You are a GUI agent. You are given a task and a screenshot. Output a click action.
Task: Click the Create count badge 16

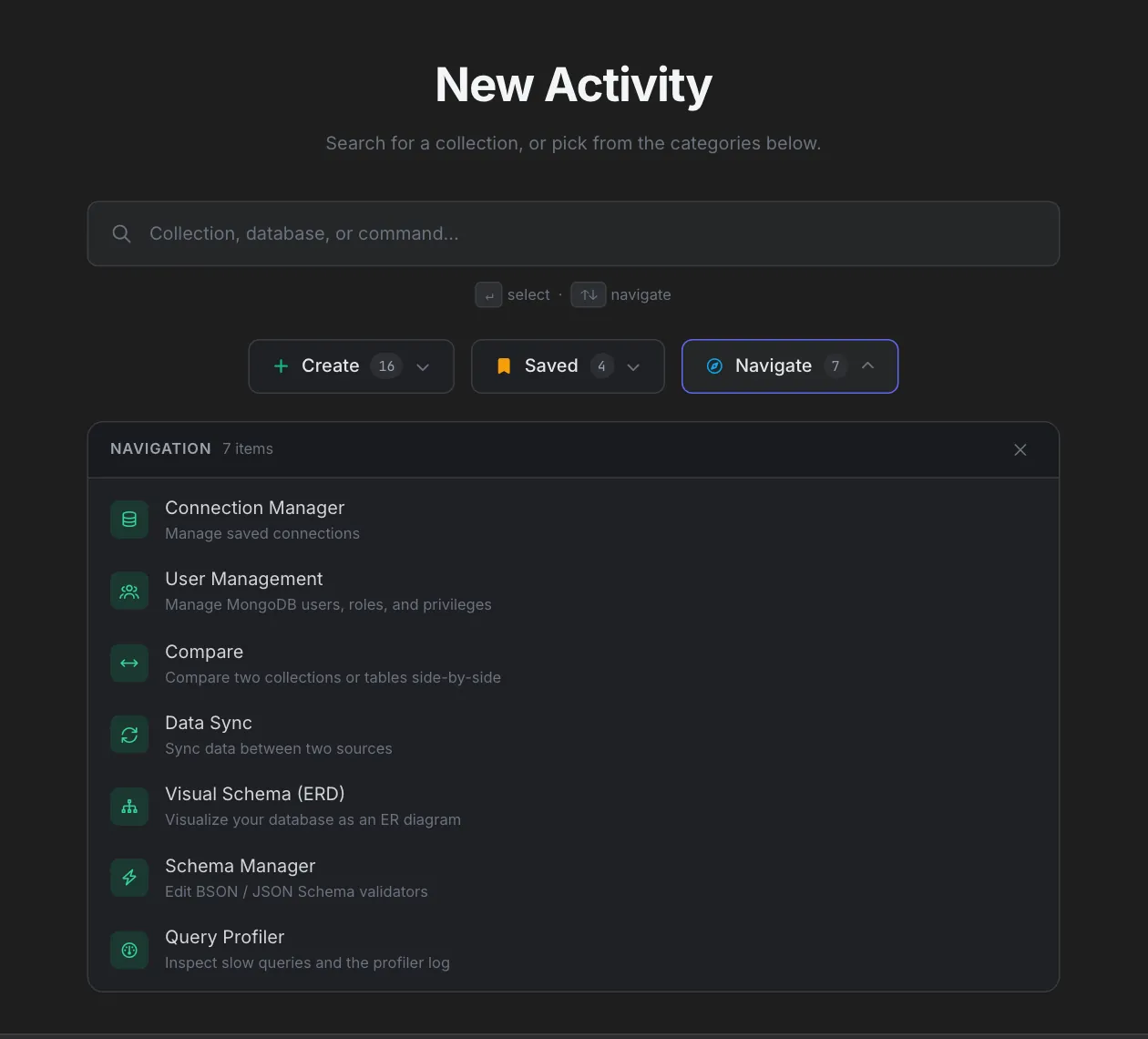coord(386,366)
